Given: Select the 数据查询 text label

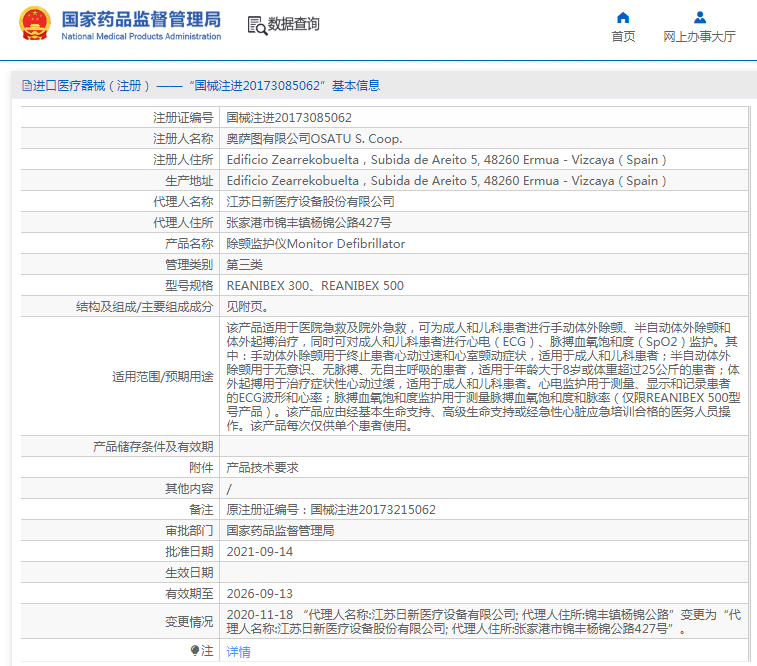Looking at the screenshot, I should 294,24.
